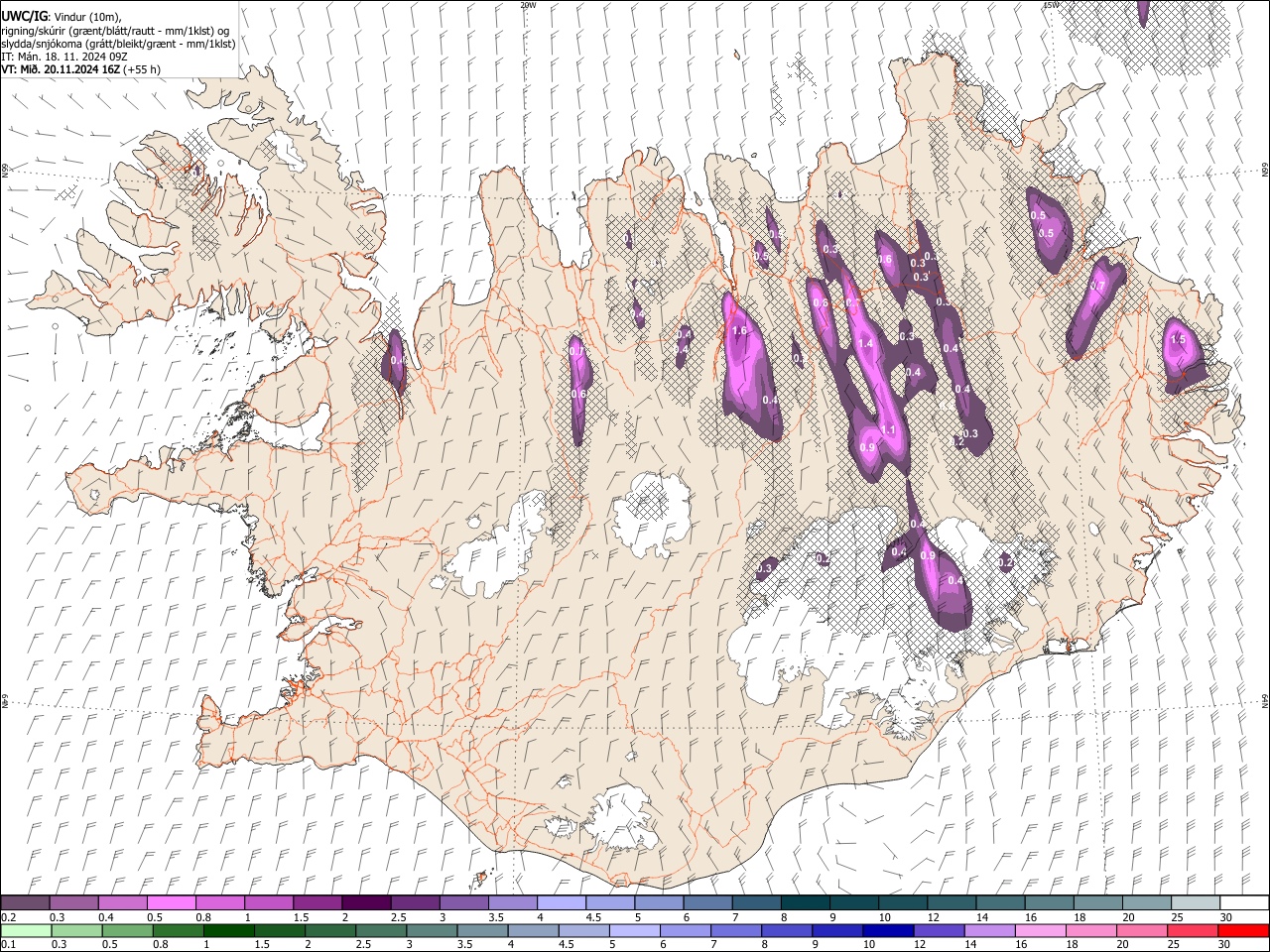
Task: Click the '4.5' label under the snow legend row
Action: point(593,917)
